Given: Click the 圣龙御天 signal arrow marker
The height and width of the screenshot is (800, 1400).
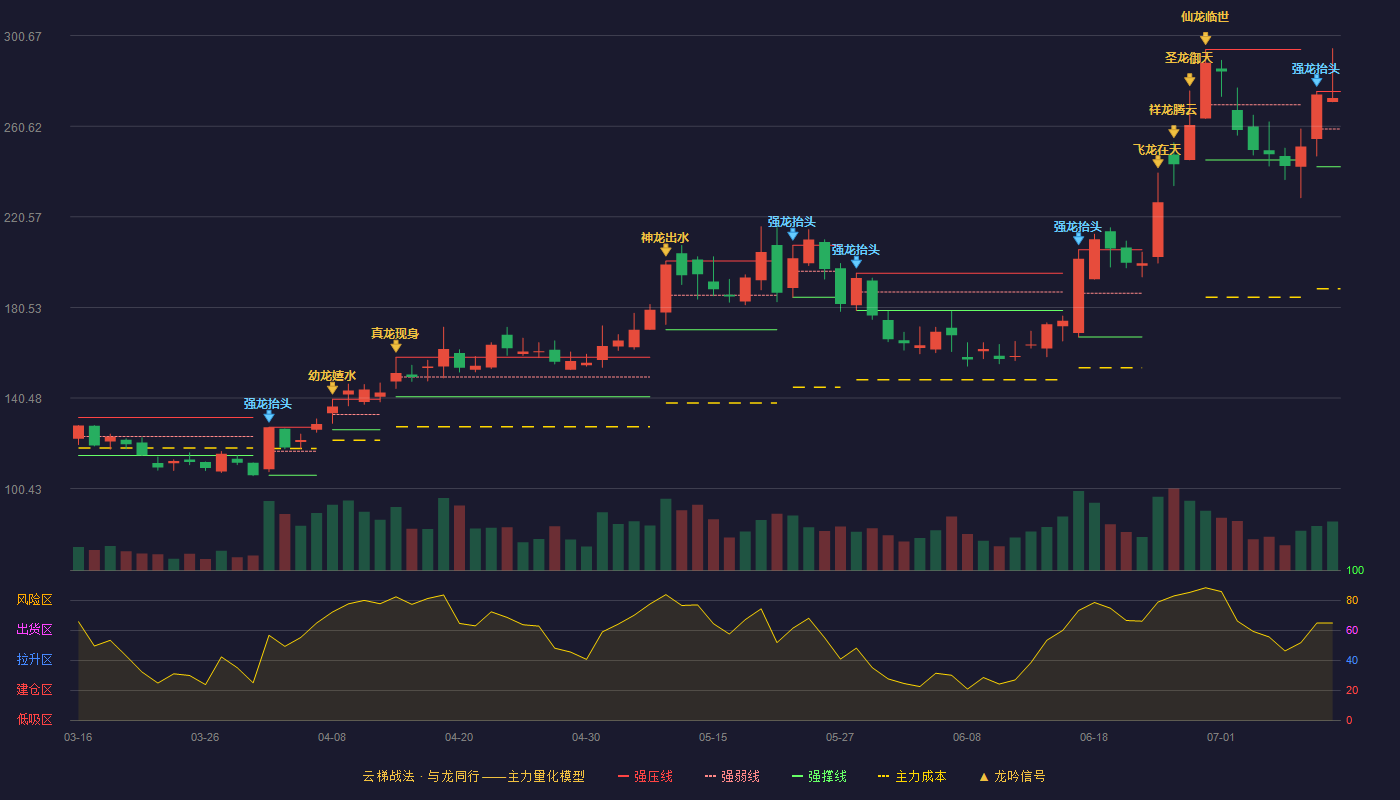Looking at the screenshot, I should (x=1189, y=79).
